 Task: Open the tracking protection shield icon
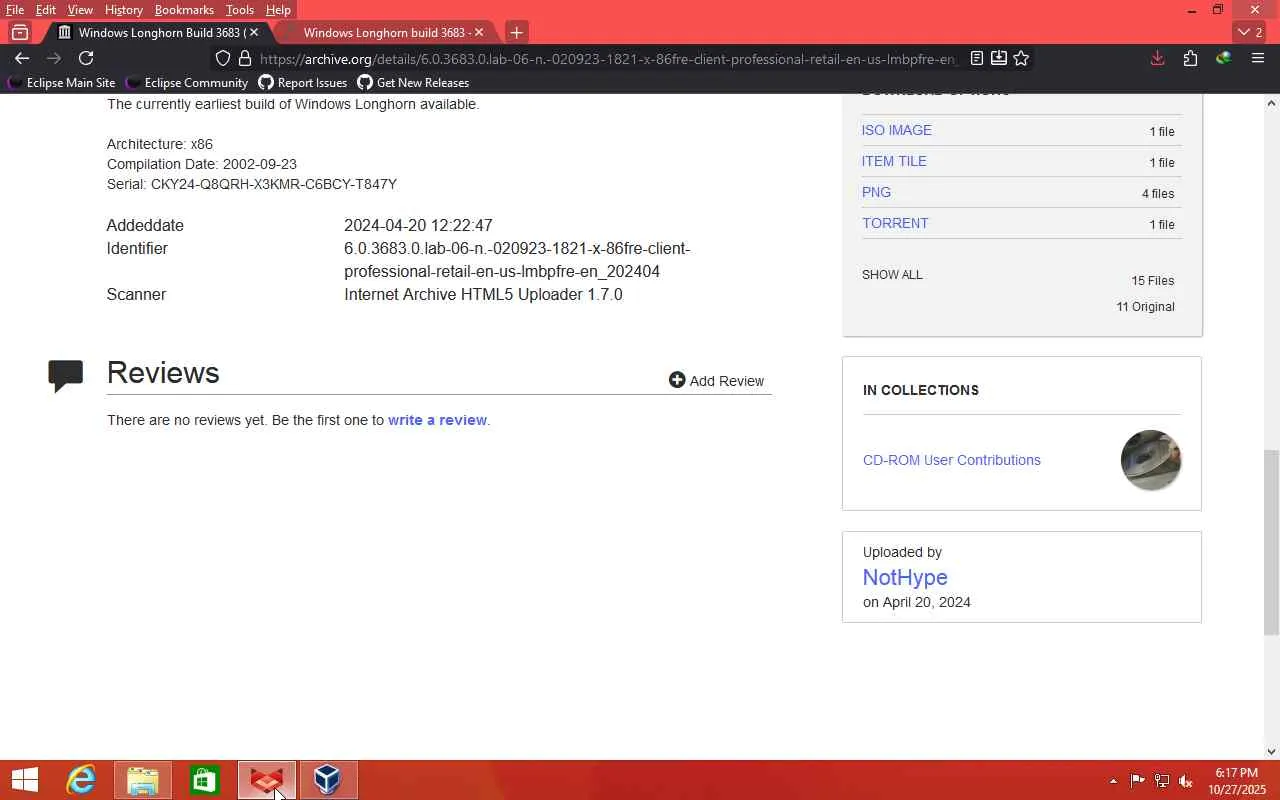tap(223, 59)
